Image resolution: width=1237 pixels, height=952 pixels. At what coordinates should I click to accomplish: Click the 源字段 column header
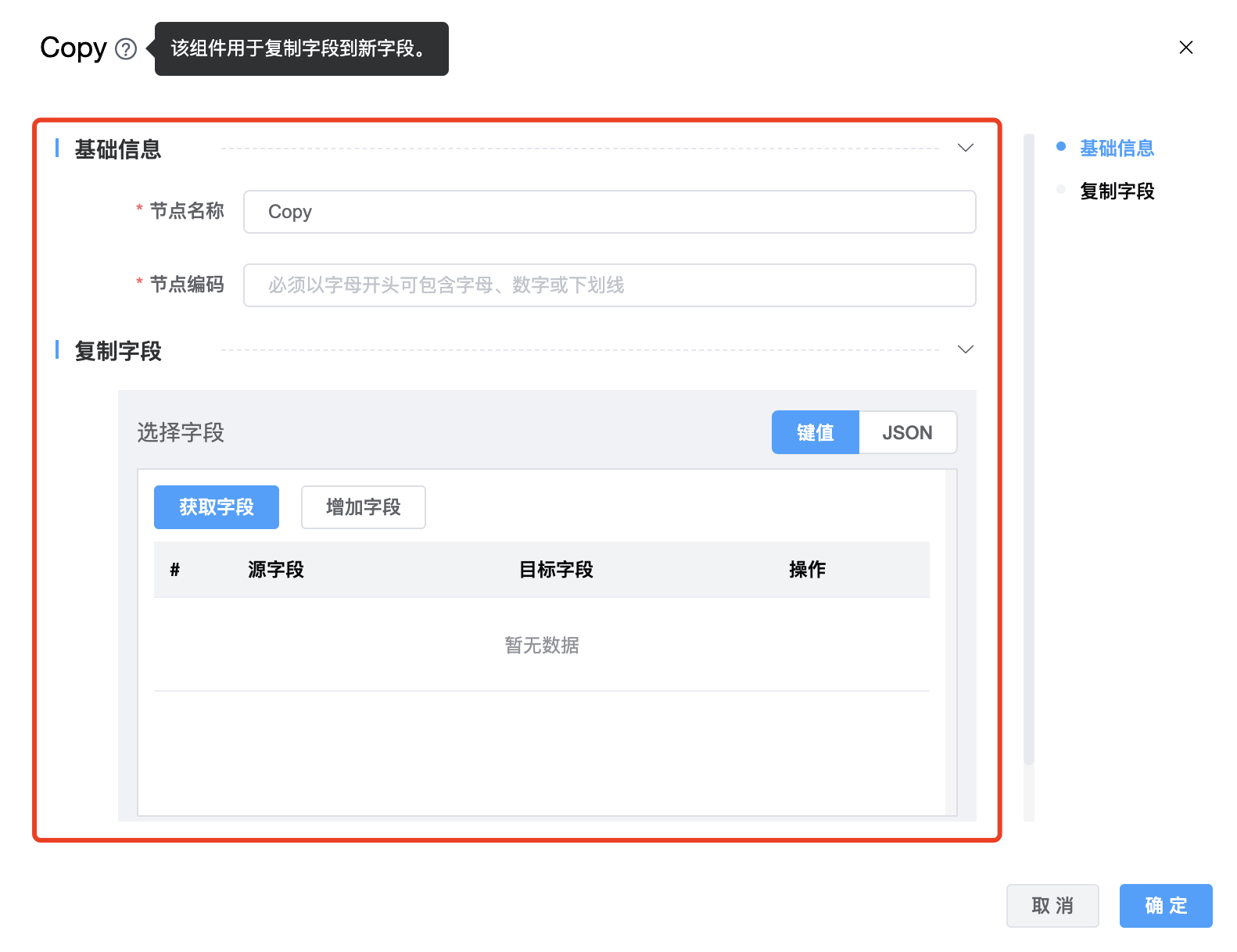(276, 570)
